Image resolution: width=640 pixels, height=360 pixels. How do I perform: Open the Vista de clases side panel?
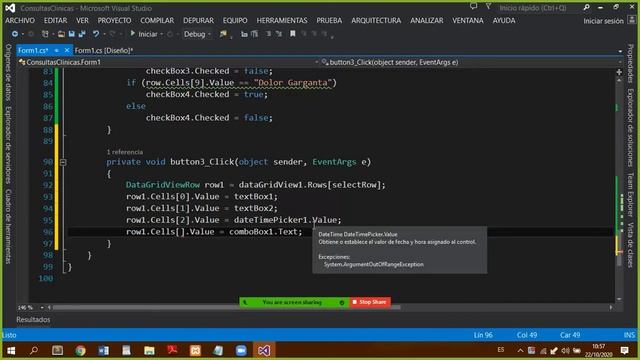[631, 245]
